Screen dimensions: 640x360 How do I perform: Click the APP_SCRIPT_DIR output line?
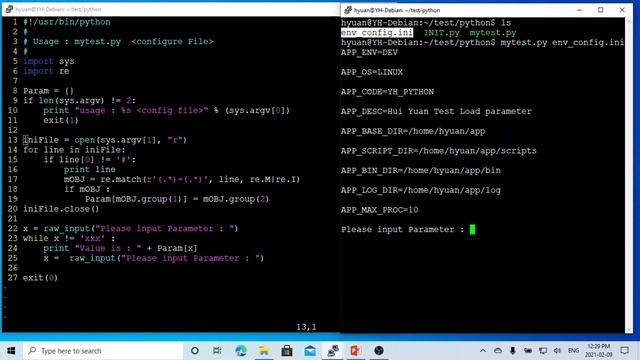tap(439, 151)
